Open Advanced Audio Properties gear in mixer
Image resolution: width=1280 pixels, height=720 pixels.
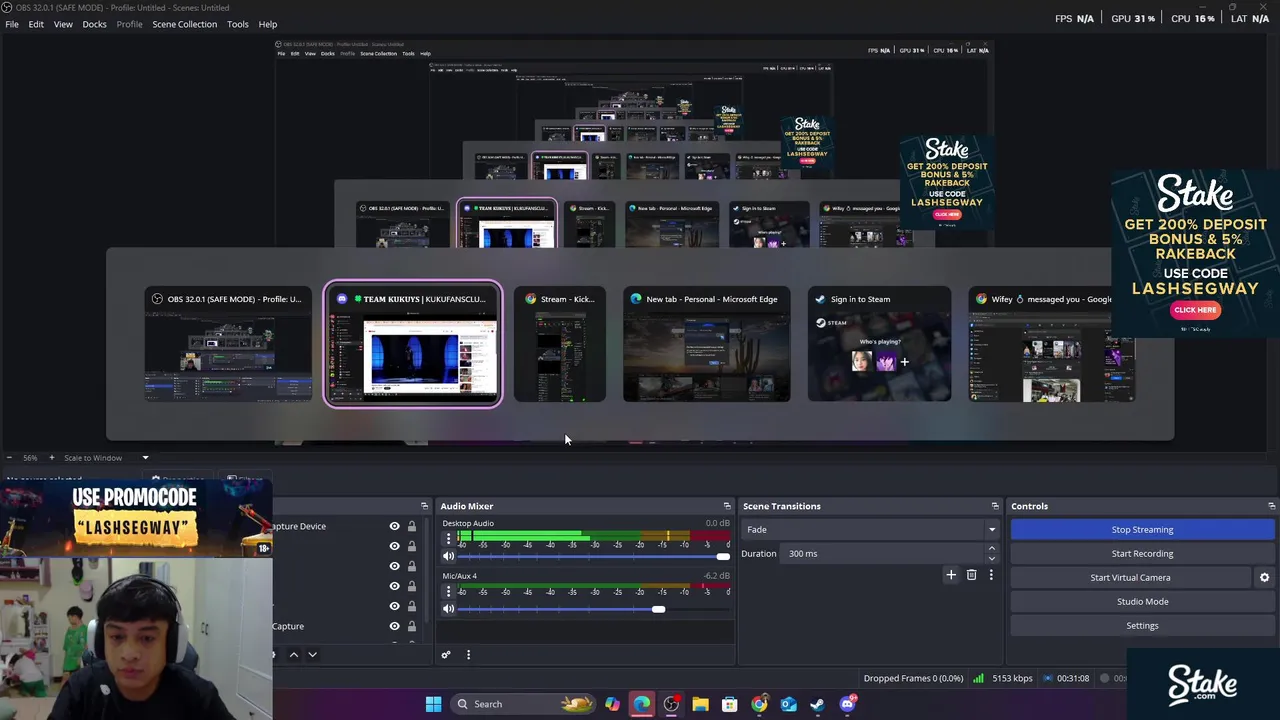(x=446, y=655)
